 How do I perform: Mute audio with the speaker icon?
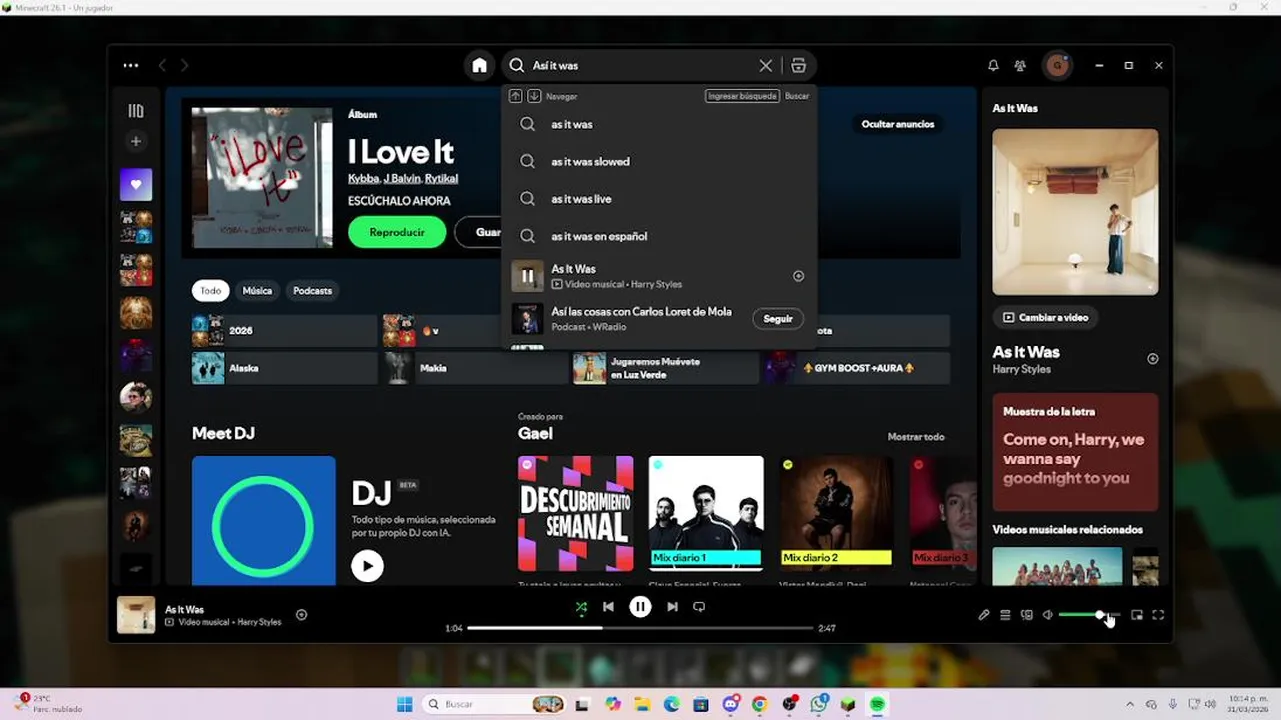pyautogui.click(x=1047, y=615)
